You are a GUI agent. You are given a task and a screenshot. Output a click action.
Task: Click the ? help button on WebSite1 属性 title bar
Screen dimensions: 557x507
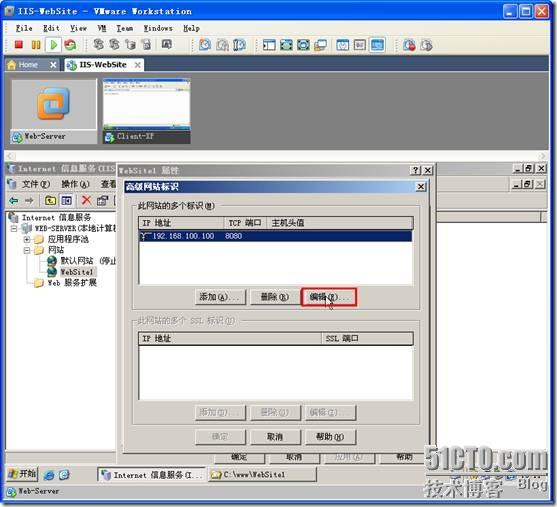click(x=416, y=171)
